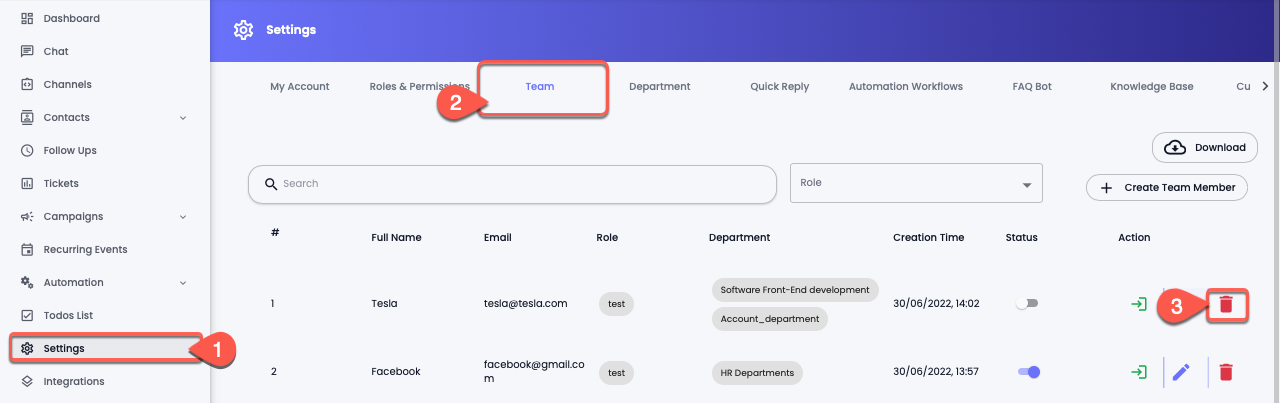Open Campaigns sidebar item
The width and height of the screenshot is (1280, 403).
click(104, 216)
